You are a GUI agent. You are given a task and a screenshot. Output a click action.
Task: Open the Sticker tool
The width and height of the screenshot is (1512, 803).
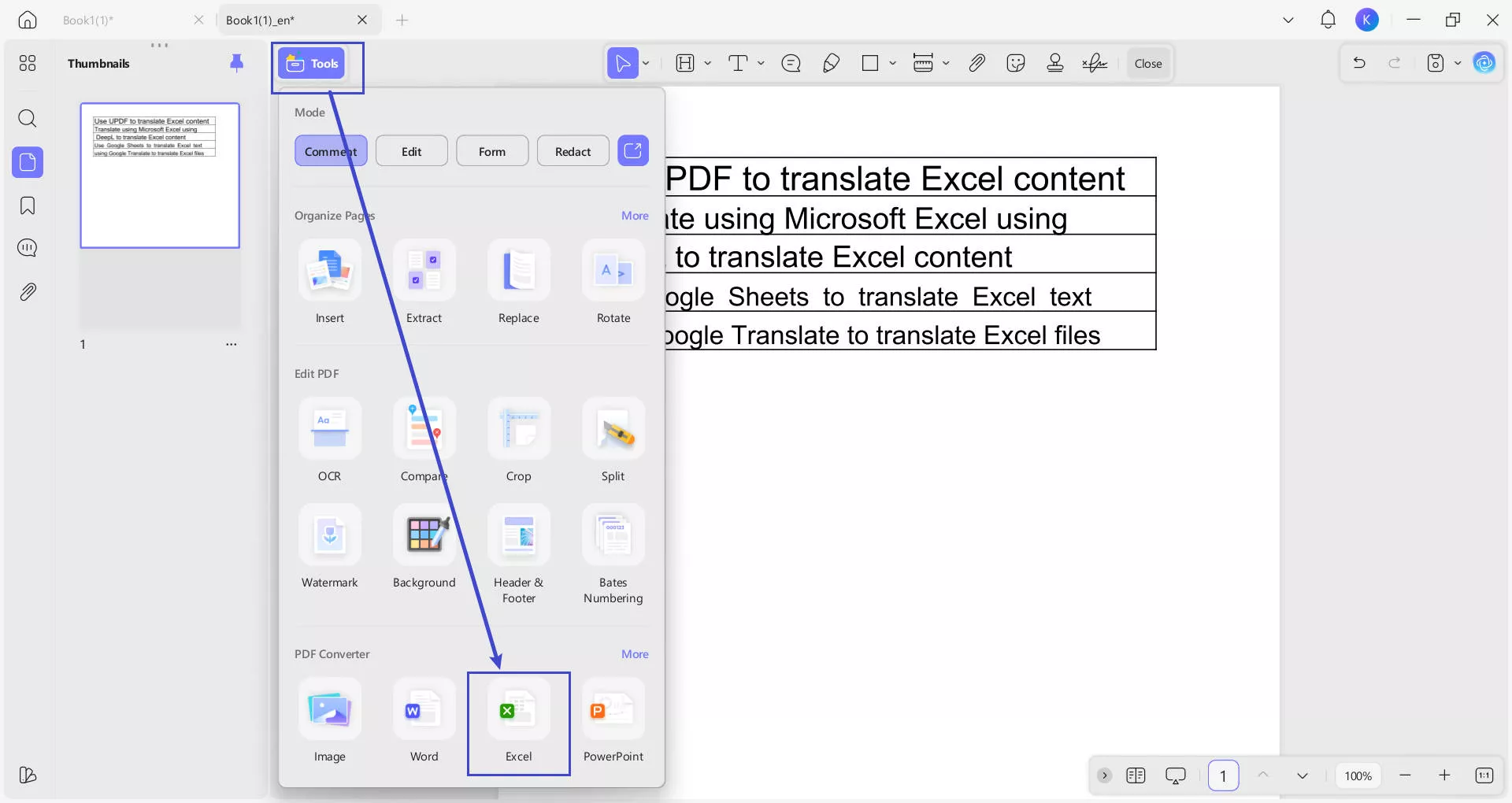tap(1016, 63)
